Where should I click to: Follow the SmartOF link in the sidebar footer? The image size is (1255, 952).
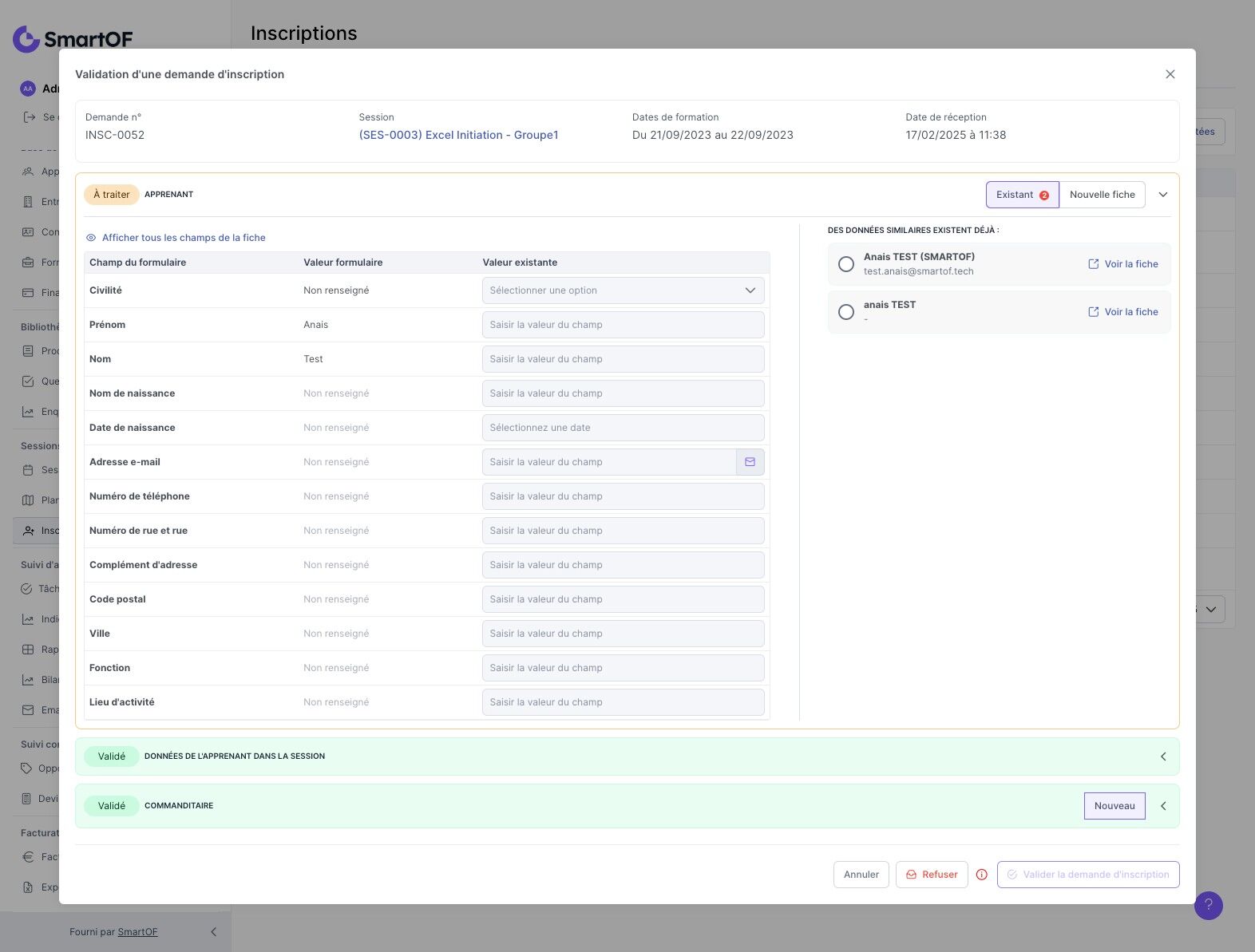click(x=137, y=932)
